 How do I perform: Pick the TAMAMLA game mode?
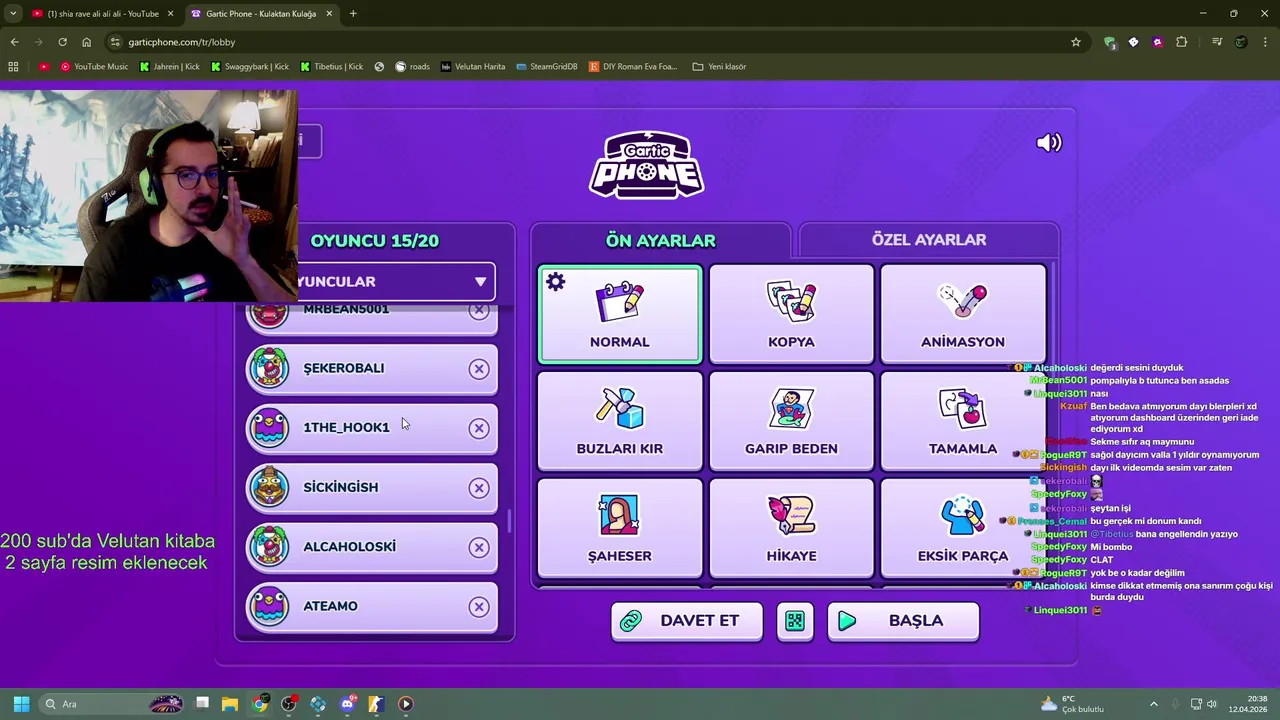[962, 421]
